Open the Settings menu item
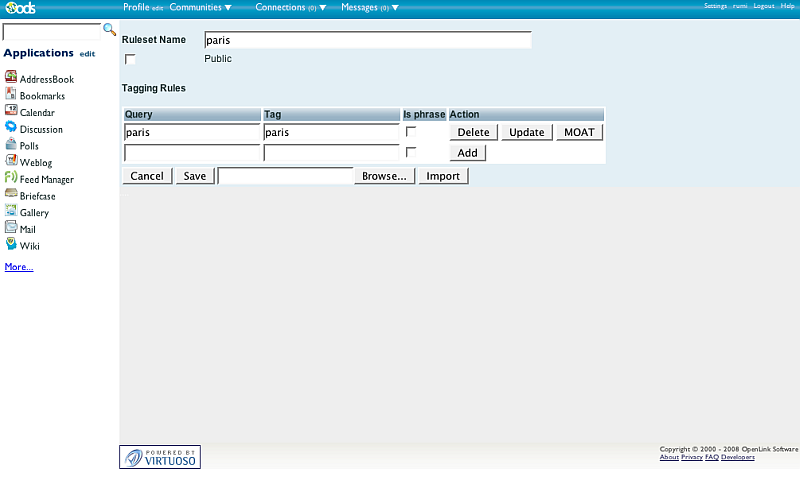 [715, 6]
